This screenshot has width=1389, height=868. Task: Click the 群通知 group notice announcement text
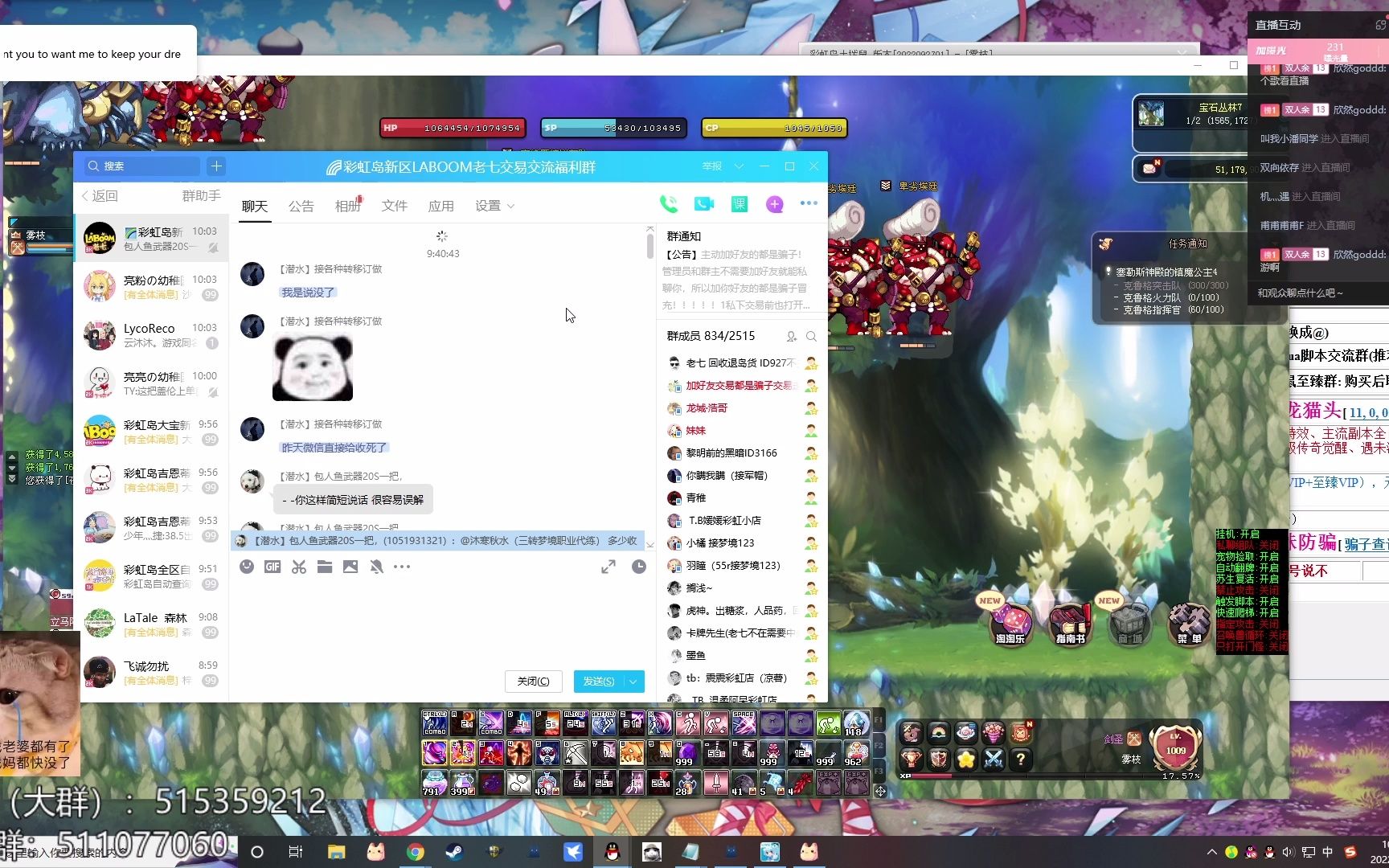point(735,280)
